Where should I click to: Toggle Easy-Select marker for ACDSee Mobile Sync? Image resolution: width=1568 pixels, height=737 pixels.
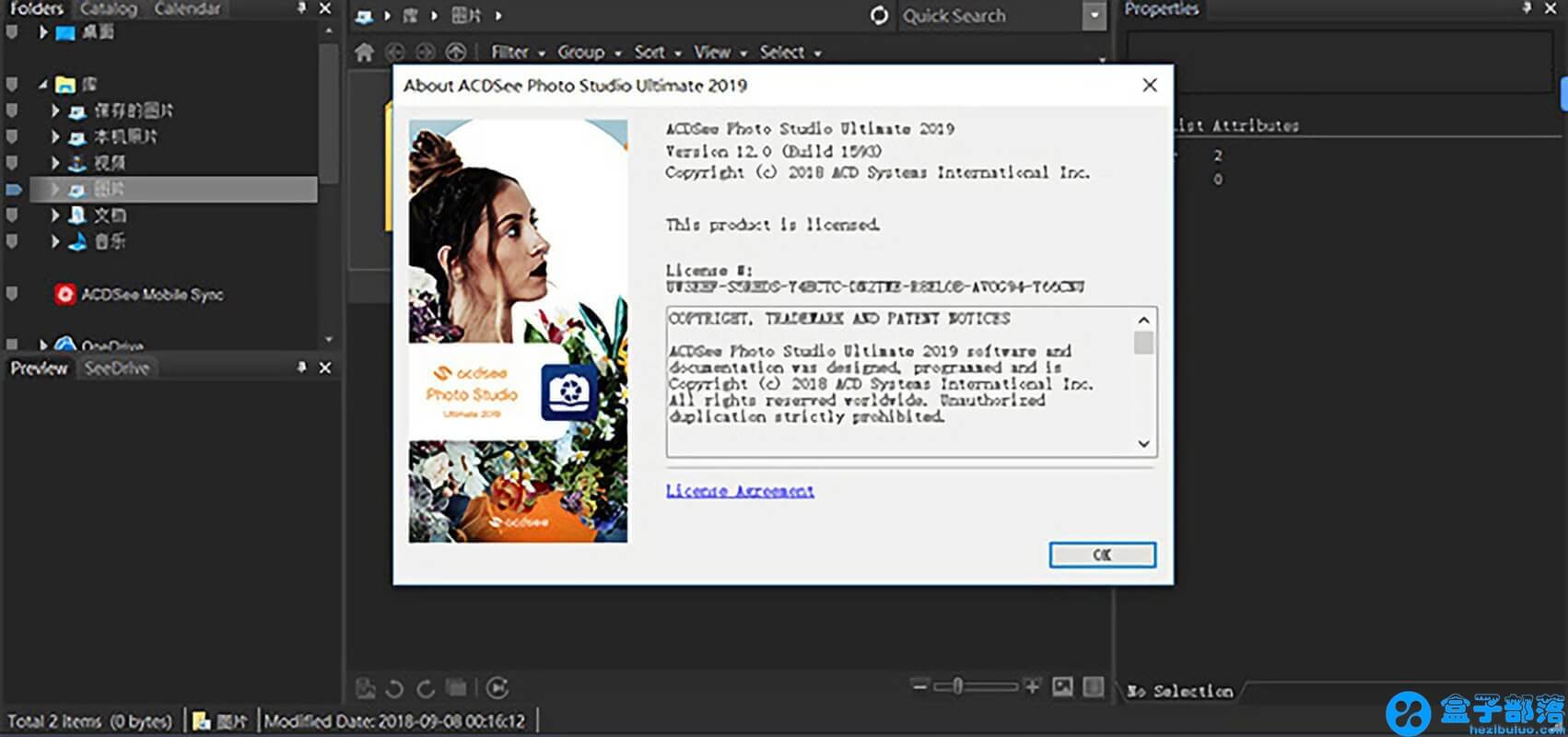12,295
